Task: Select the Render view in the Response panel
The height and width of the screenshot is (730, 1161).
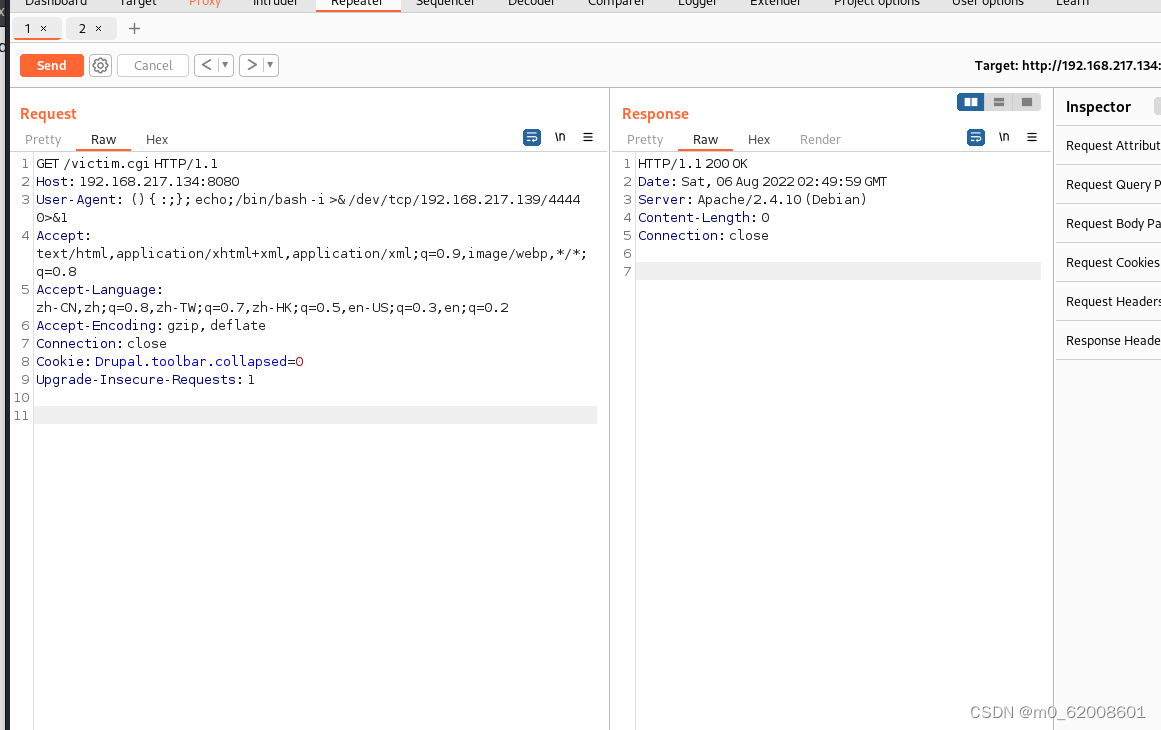Action: (x=820, y=139)
